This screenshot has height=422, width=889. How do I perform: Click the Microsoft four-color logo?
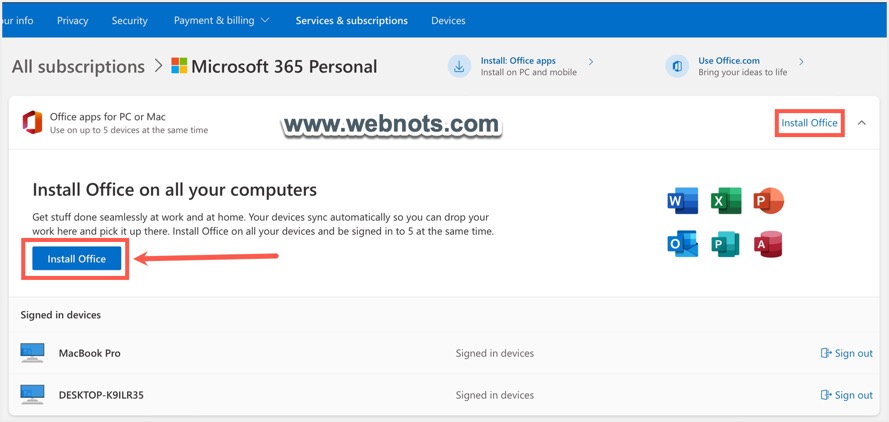point(179,66)
